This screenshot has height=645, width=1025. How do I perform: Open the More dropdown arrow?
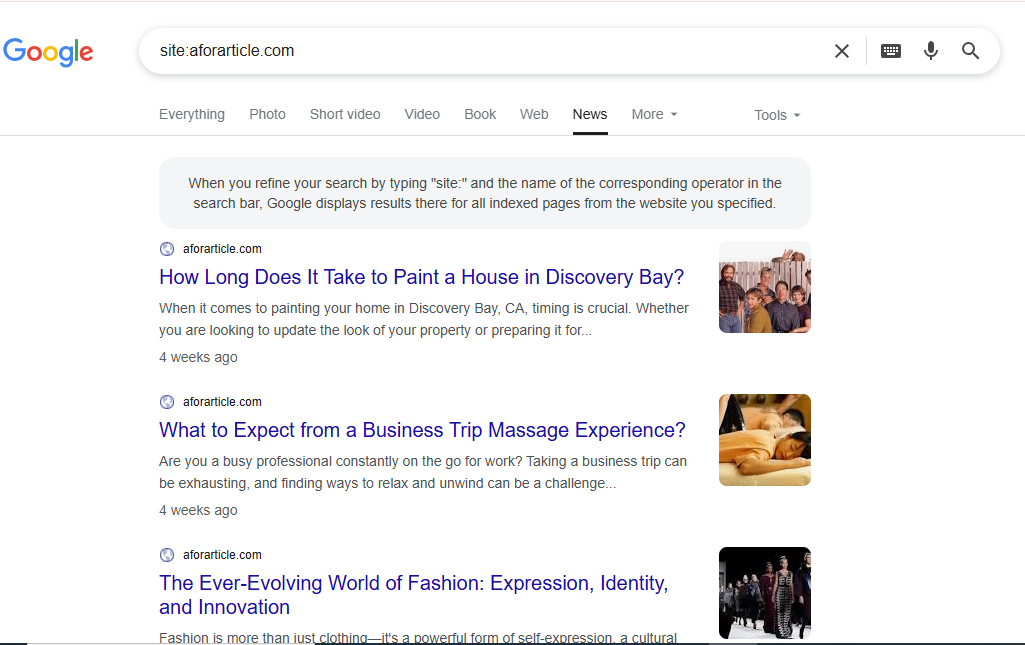(x=676, y=114)
